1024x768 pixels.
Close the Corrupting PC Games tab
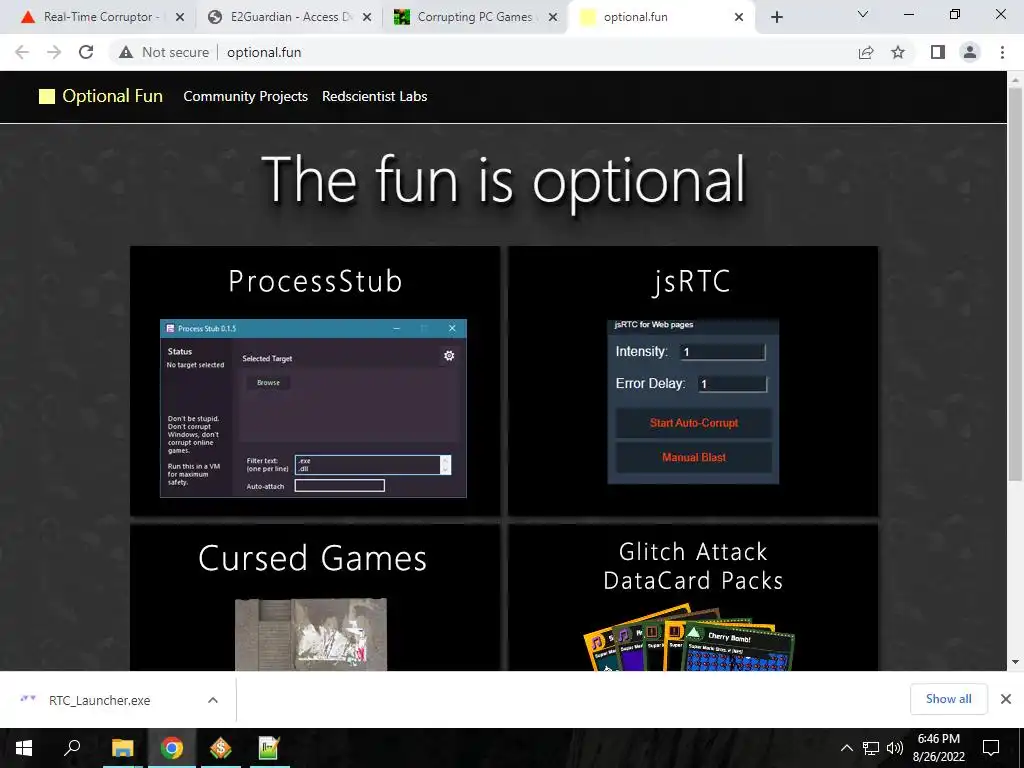click(x=553, y=17)
